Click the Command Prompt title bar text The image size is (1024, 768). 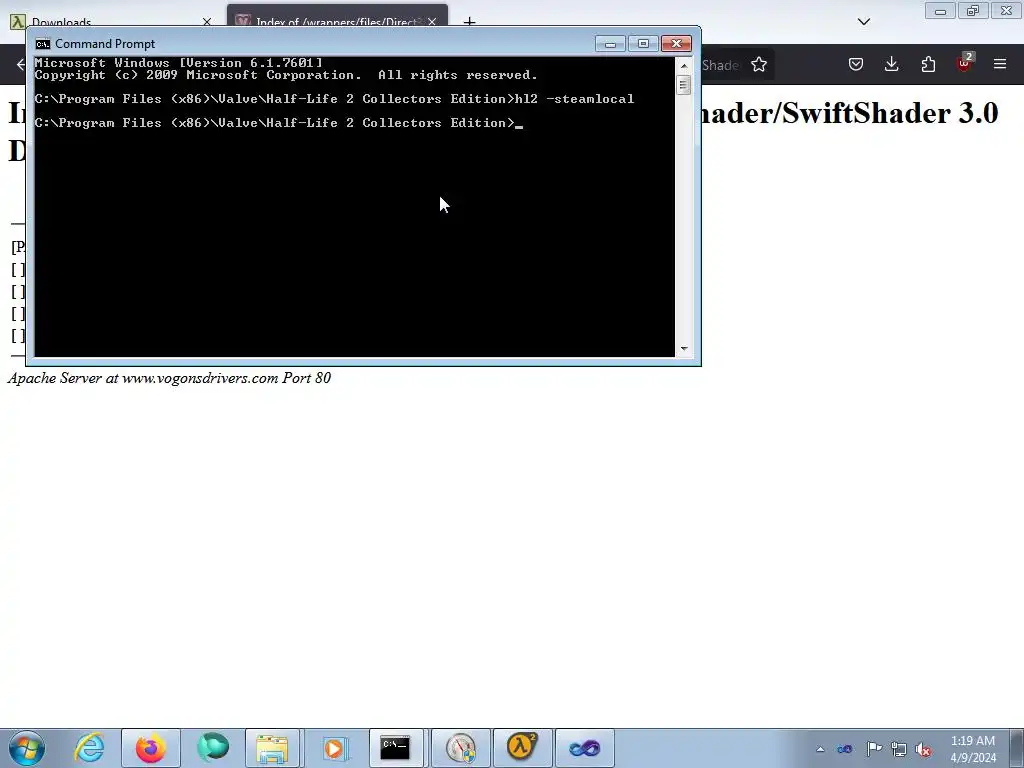pos(105,44)
